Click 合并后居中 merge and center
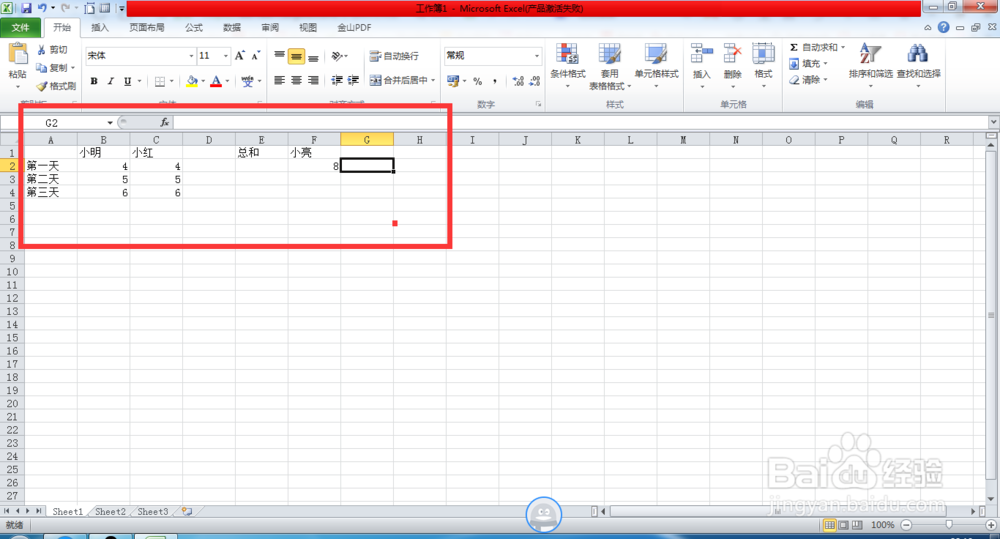The image size is (1000, 539). 399,80
